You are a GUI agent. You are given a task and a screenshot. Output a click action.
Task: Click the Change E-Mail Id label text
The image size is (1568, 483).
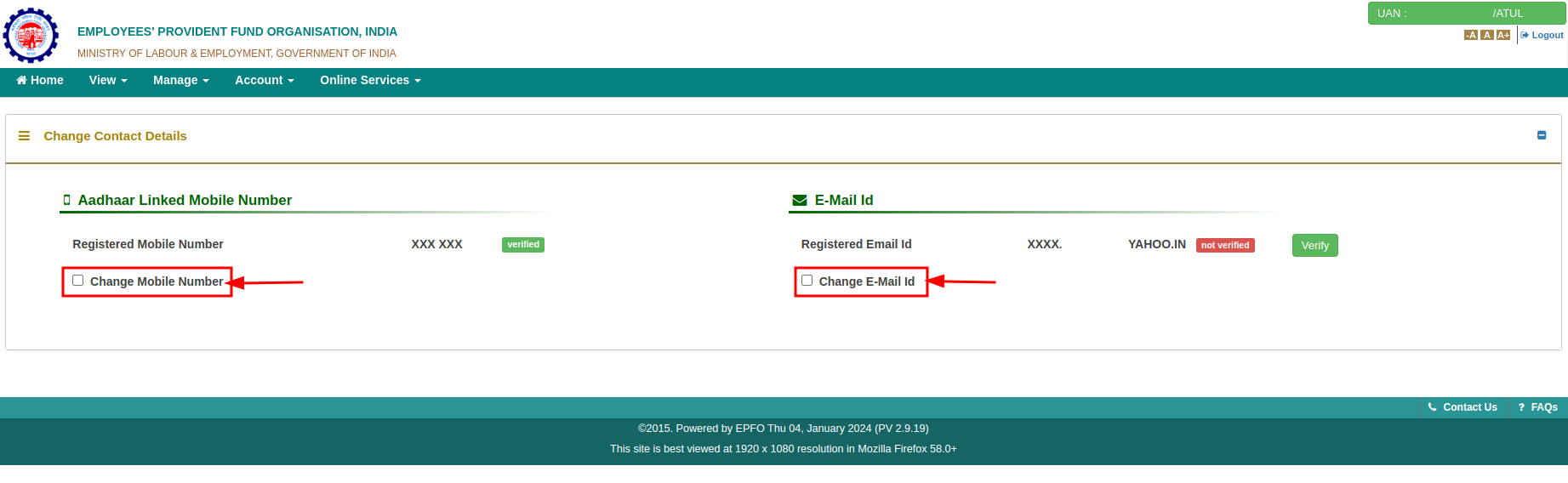click(867, 281)
